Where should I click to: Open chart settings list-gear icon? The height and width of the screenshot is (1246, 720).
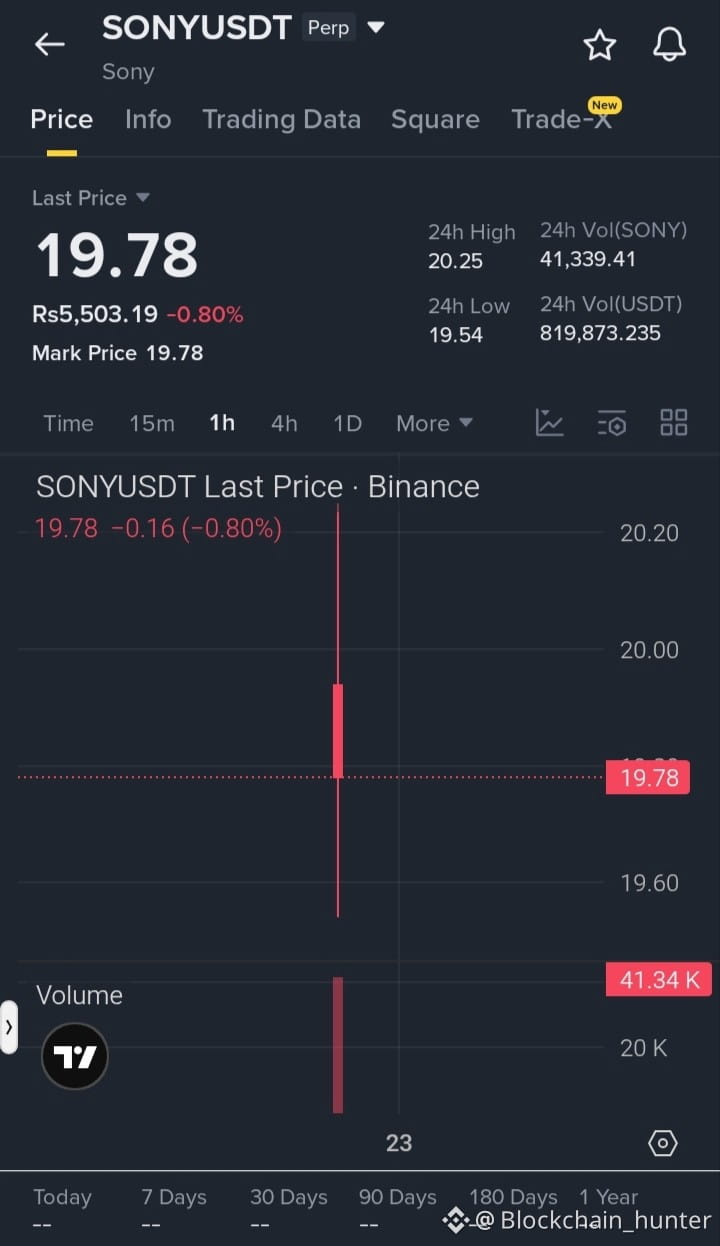pos(611,423)
